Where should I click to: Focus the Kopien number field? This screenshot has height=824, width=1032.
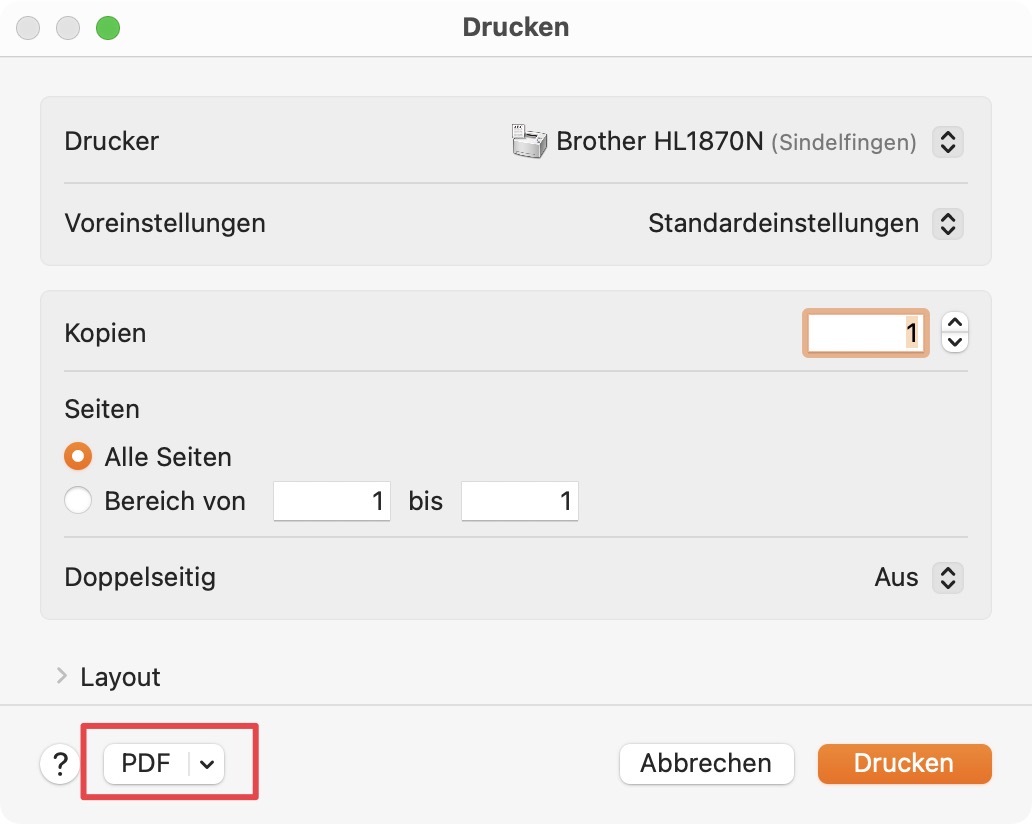(x=865, y=333)
